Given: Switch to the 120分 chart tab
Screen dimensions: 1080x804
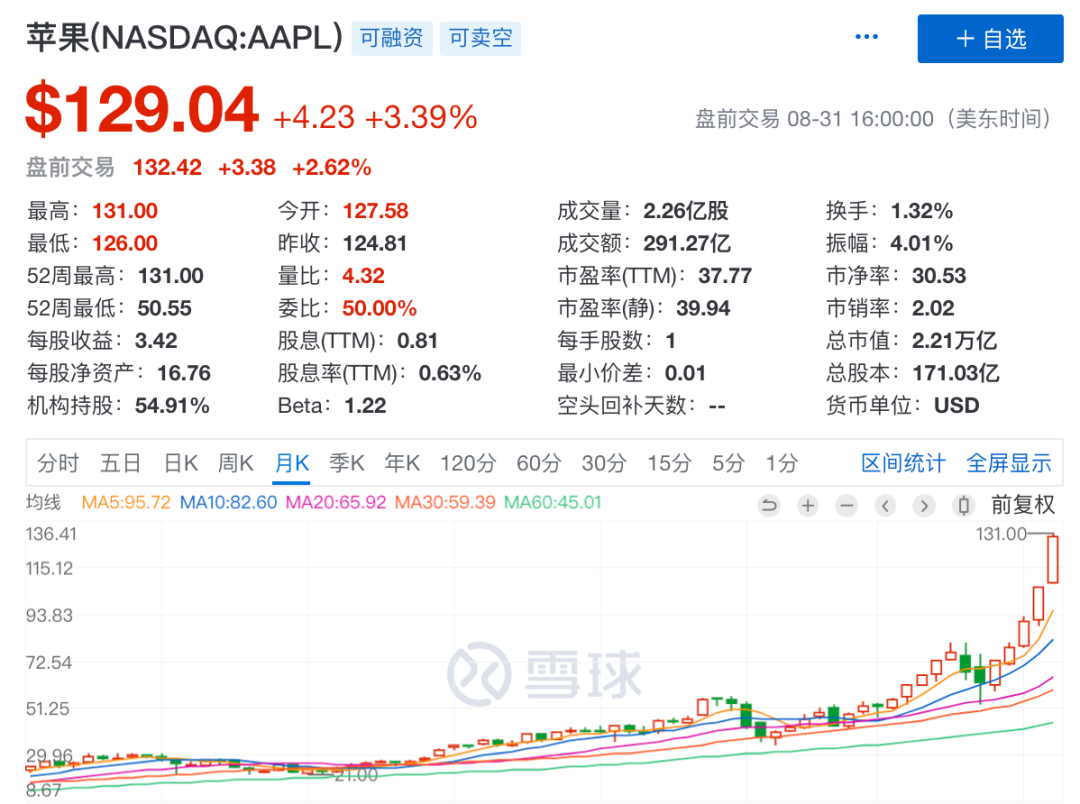Looking at the screenshot, I should 468,463.
